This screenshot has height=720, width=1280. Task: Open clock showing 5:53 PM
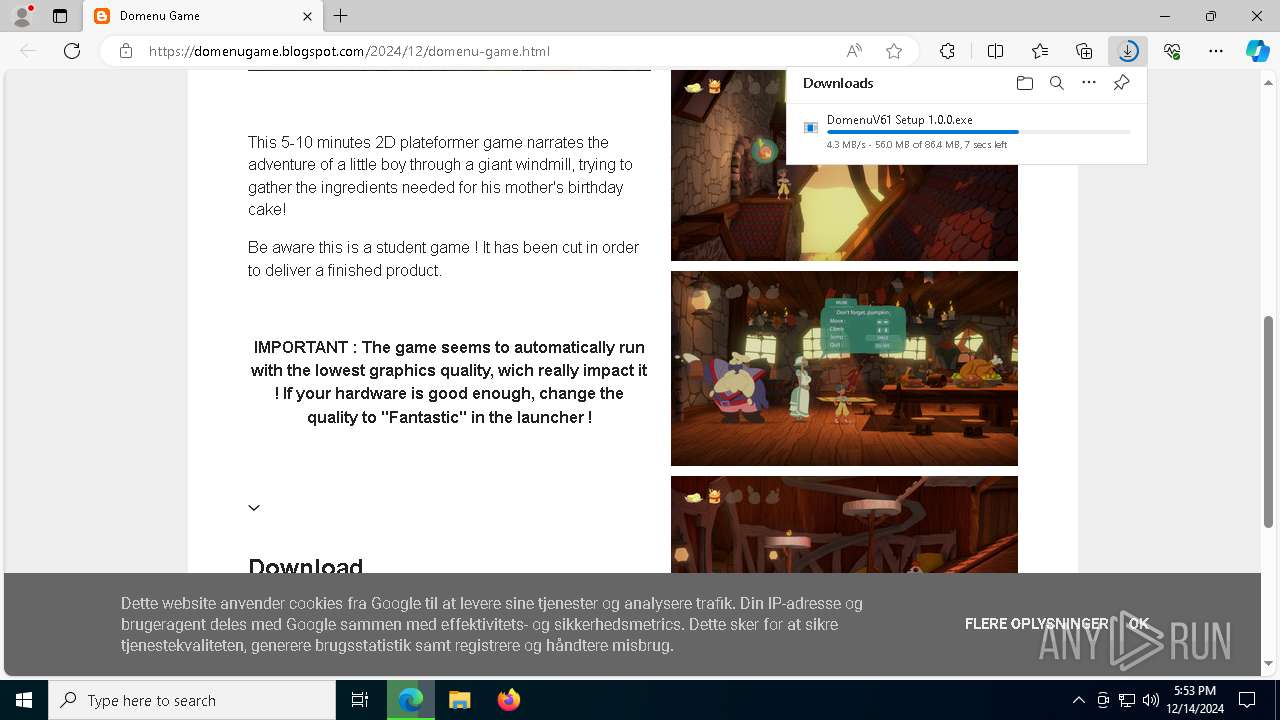1194,700
